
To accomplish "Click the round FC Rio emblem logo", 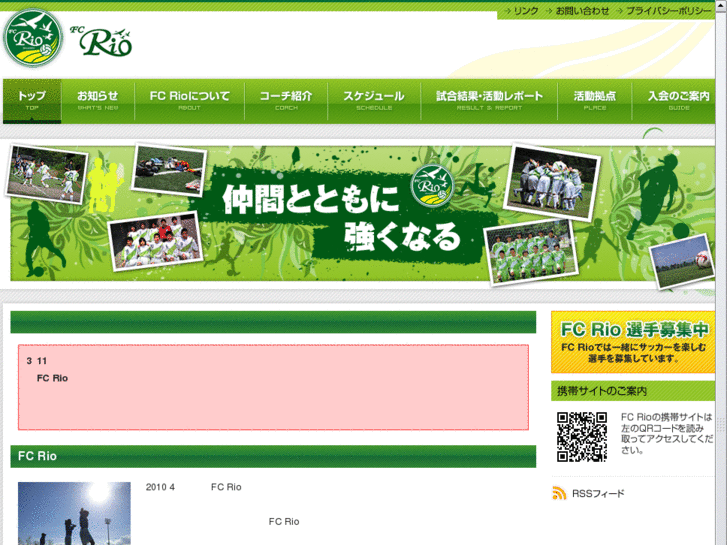I will click(x=32, y=38).
